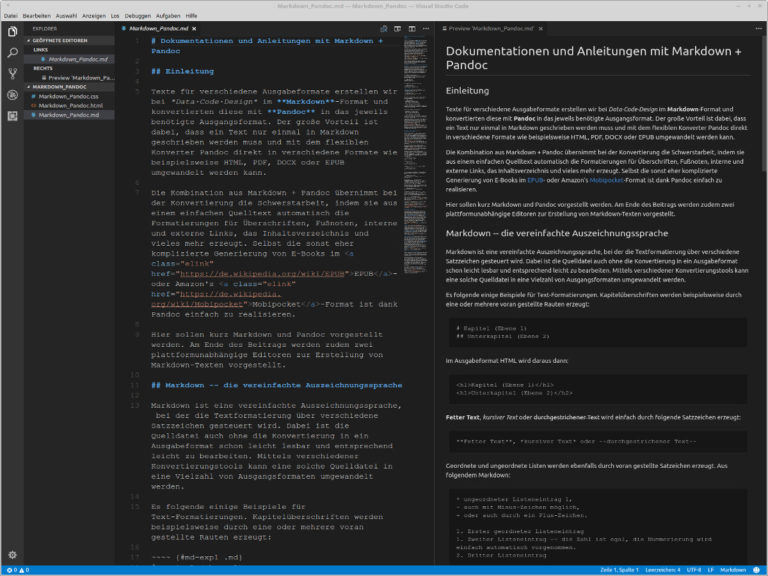The width and height of the screenshot is (768, 576).
Task: Change language mode via Markdown status entry
Action: pos(733,570)
